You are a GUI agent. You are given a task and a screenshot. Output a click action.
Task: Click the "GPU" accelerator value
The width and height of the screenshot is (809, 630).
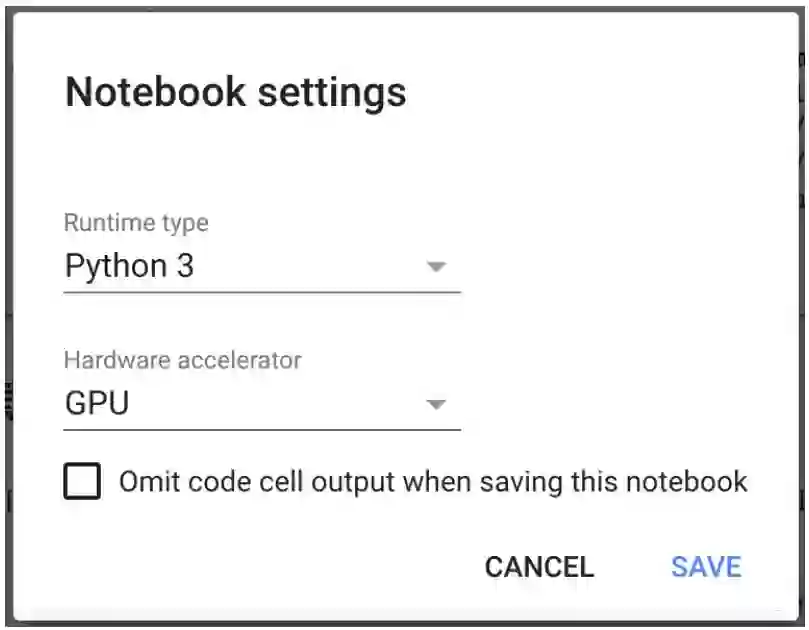pos(97,405)
